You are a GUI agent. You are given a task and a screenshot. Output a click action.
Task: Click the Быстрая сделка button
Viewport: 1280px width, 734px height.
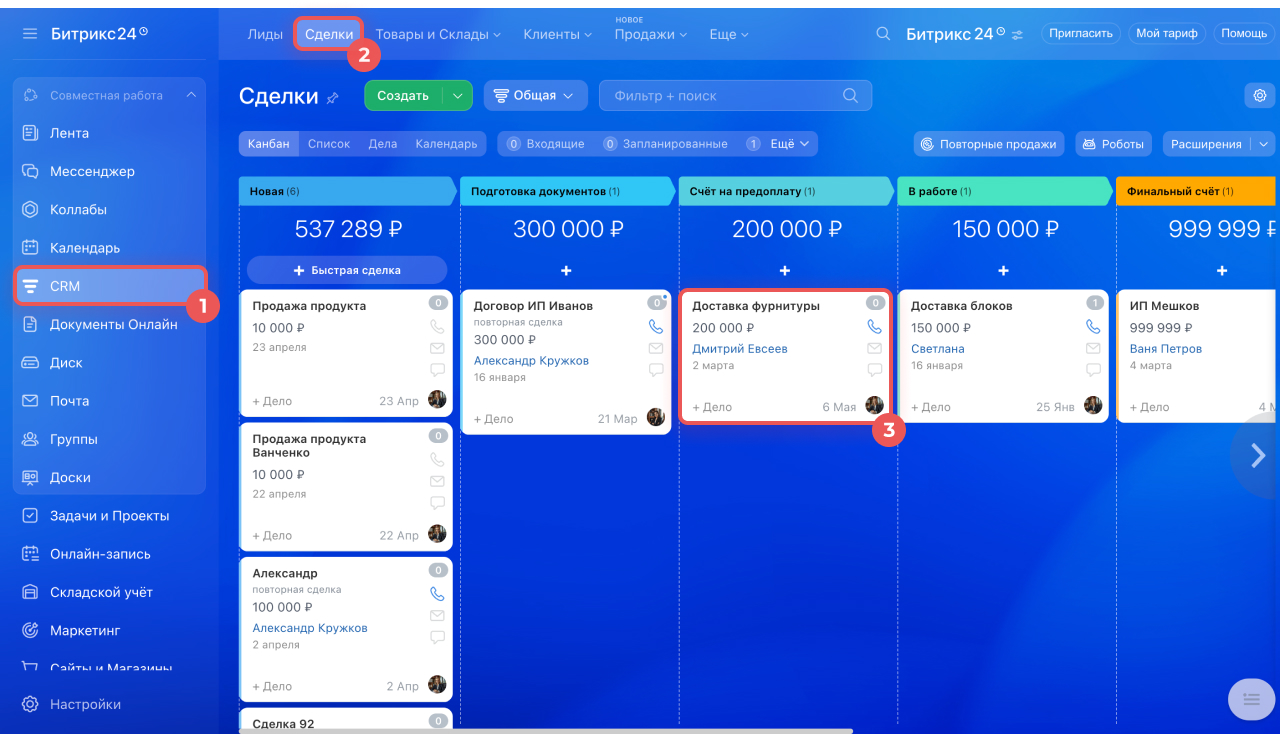(347, 270)
